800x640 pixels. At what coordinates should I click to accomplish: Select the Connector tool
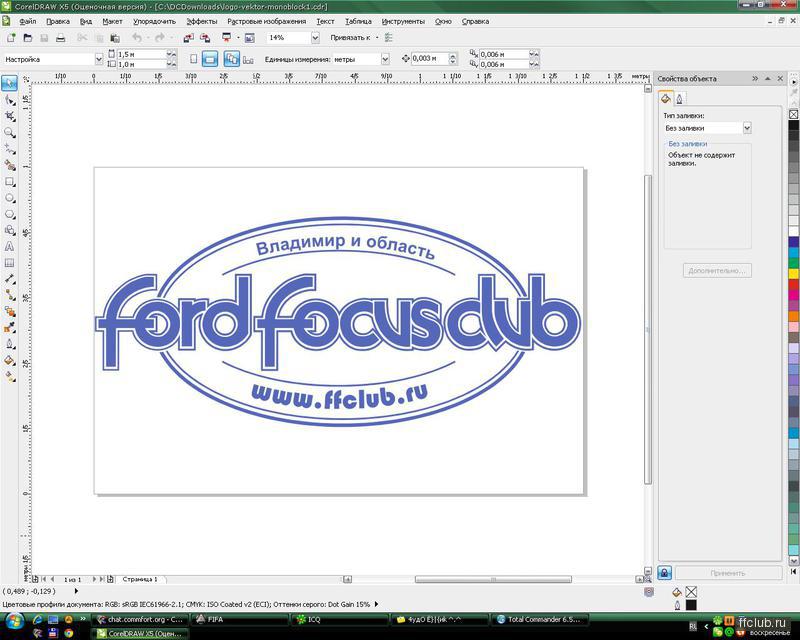click(9, 295)
